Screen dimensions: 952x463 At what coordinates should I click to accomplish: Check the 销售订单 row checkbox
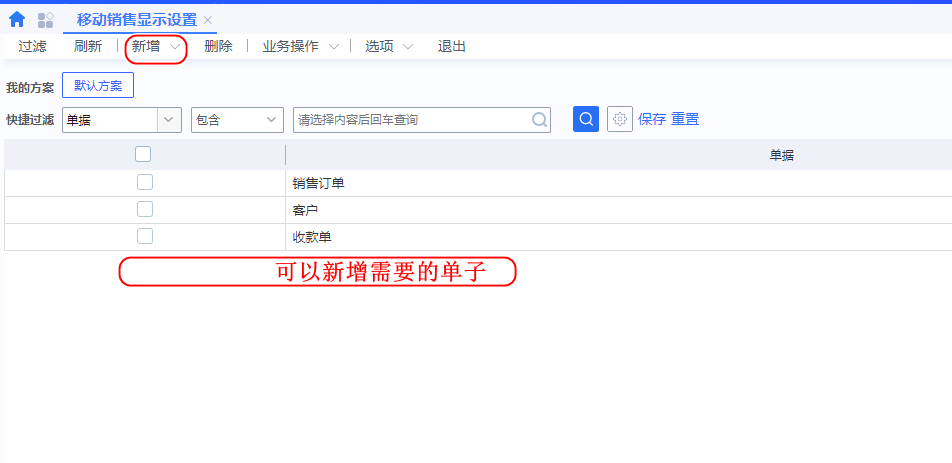click(145, 182)
